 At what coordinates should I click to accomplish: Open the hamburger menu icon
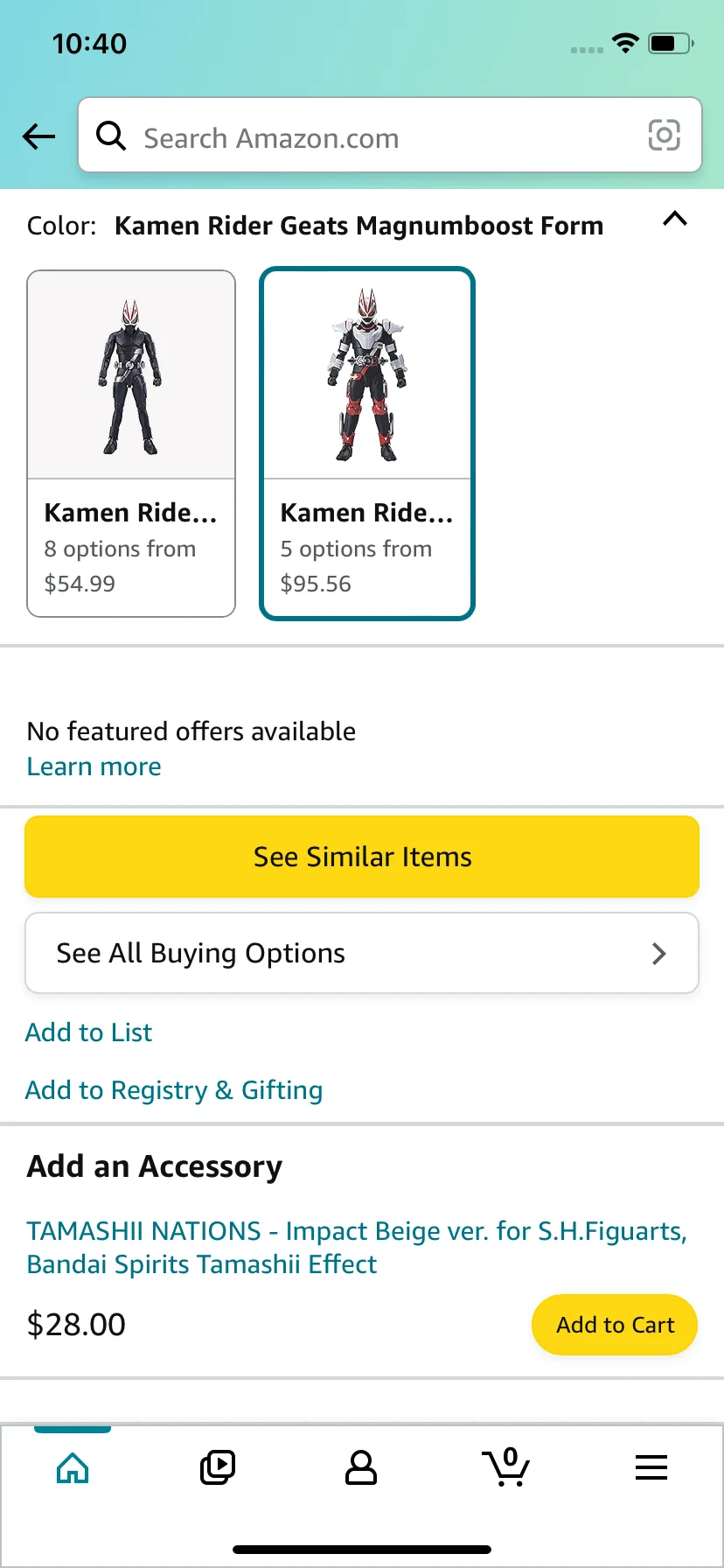[x=651, y=1467]
